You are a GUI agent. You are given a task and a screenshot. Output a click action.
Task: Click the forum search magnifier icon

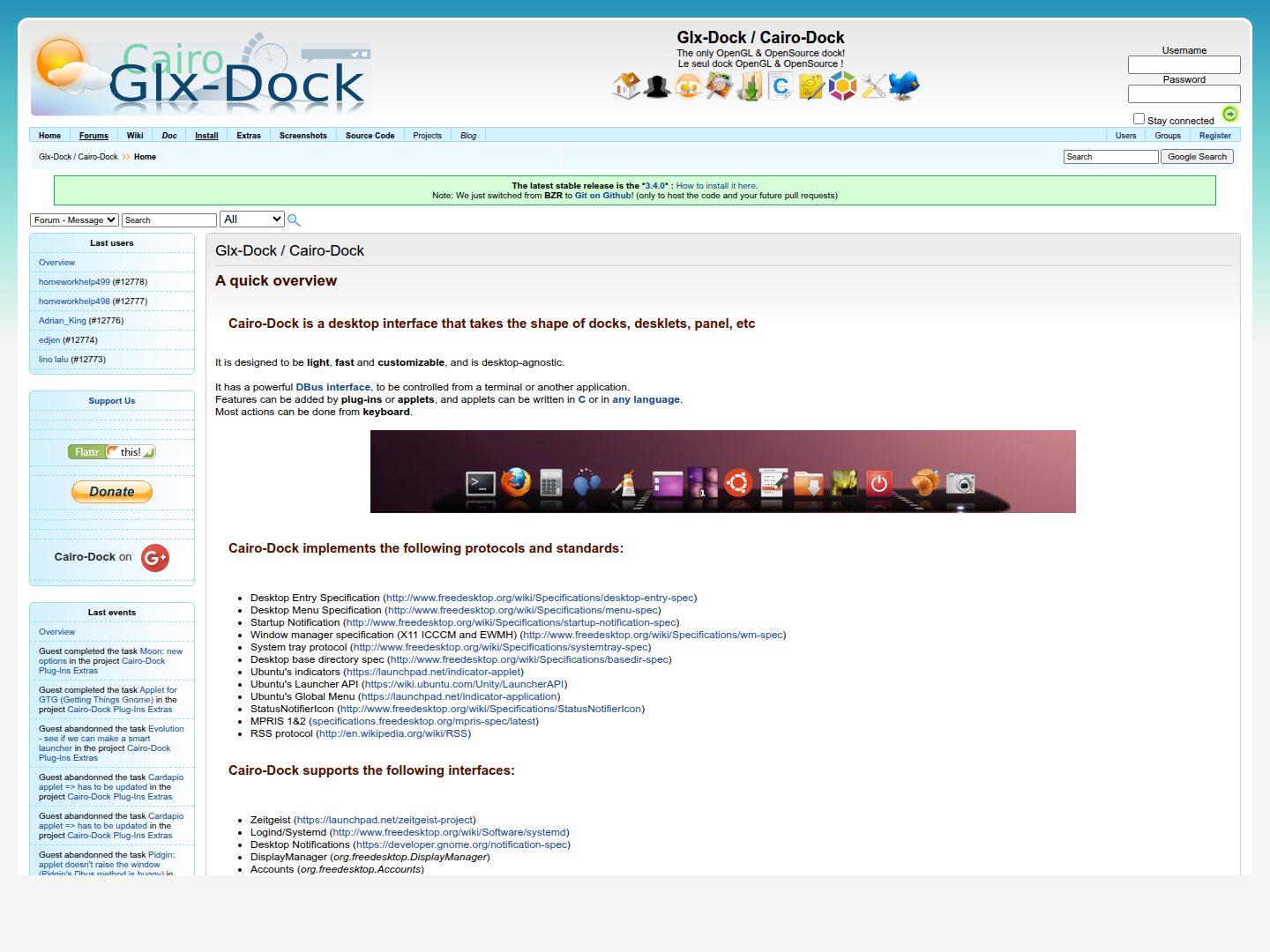click(x=294, y=220)
